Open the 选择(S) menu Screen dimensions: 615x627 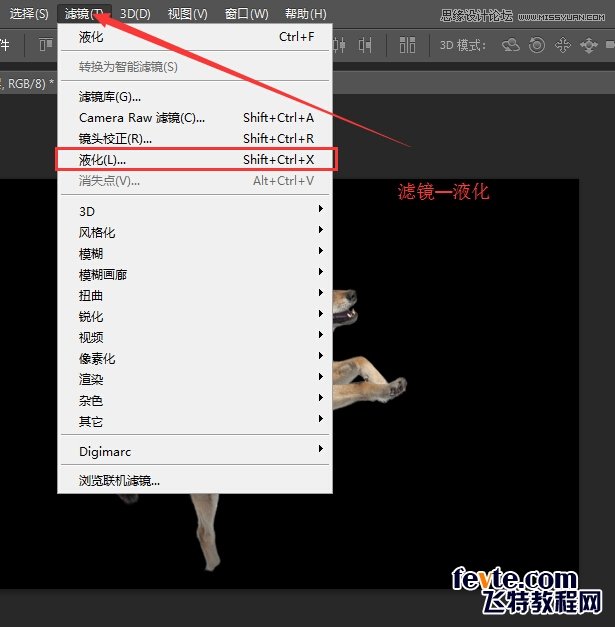click(x=29, y=14)
